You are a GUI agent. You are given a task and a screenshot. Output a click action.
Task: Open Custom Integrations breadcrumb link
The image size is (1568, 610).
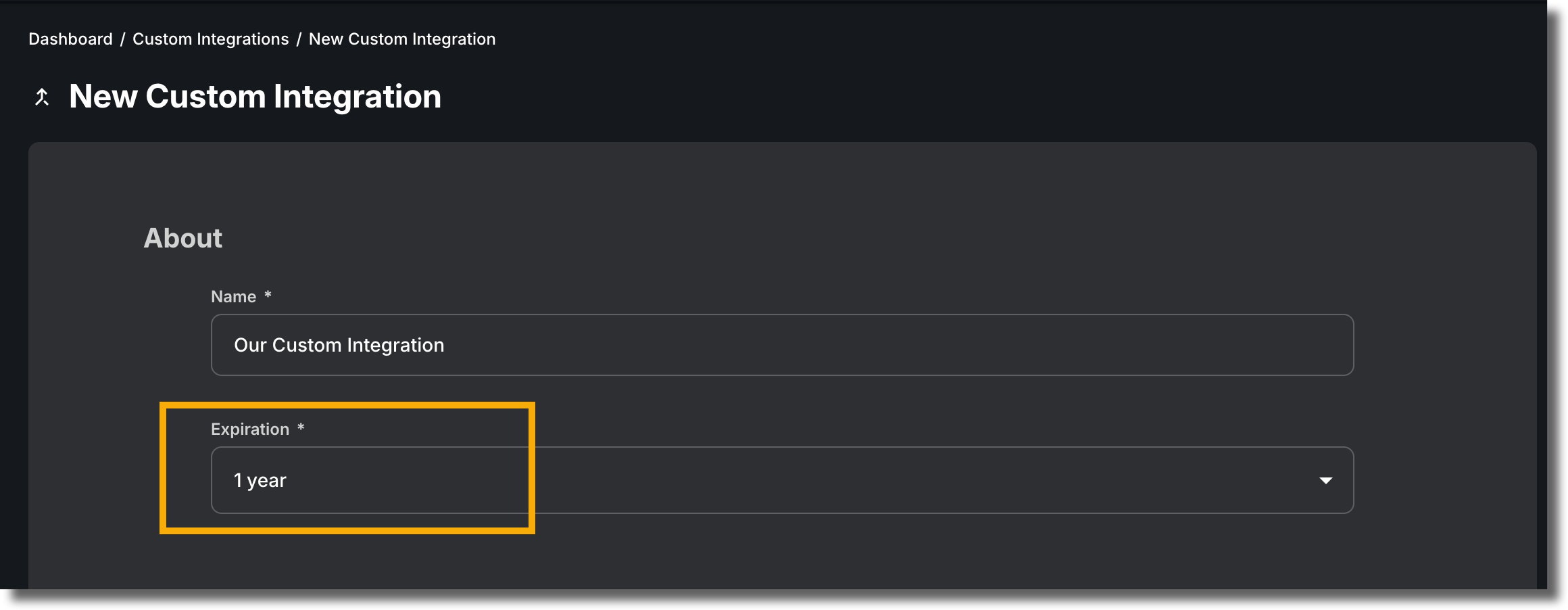(x=210, y=39)
